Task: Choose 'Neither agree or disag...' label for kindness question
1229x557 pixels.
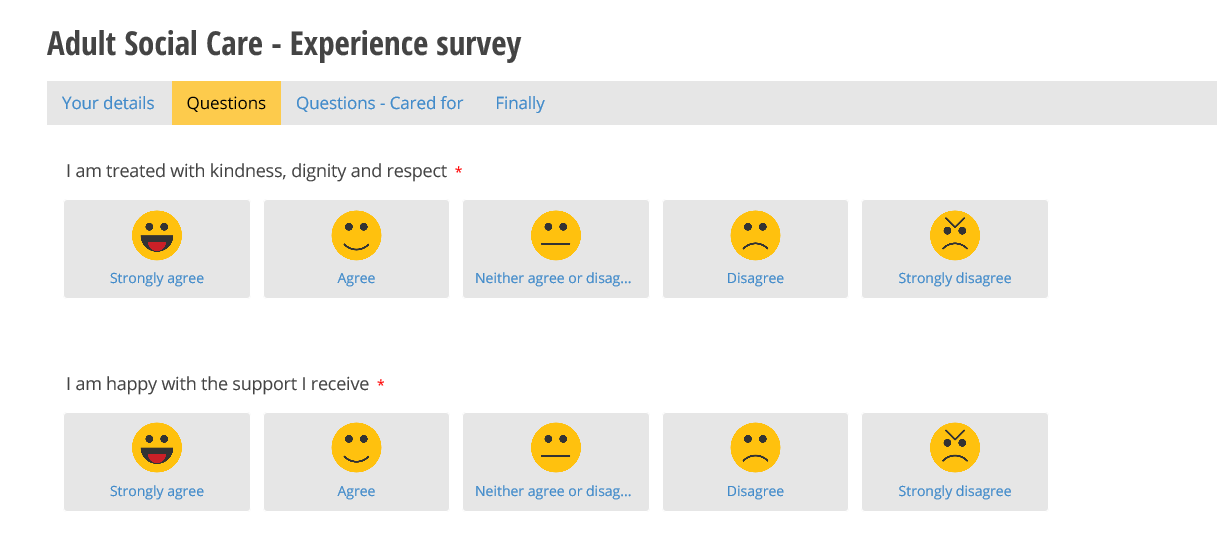Action: point(553,278)
